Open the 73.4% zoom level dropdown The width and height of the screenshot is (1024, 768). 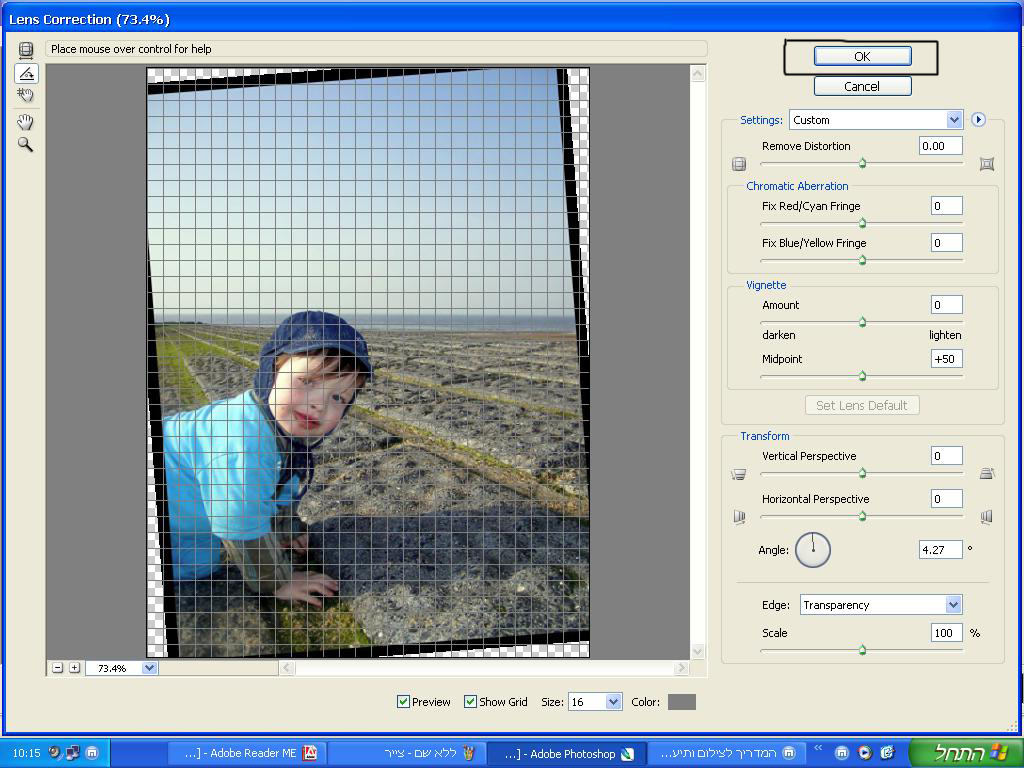[x=121, y=668]
